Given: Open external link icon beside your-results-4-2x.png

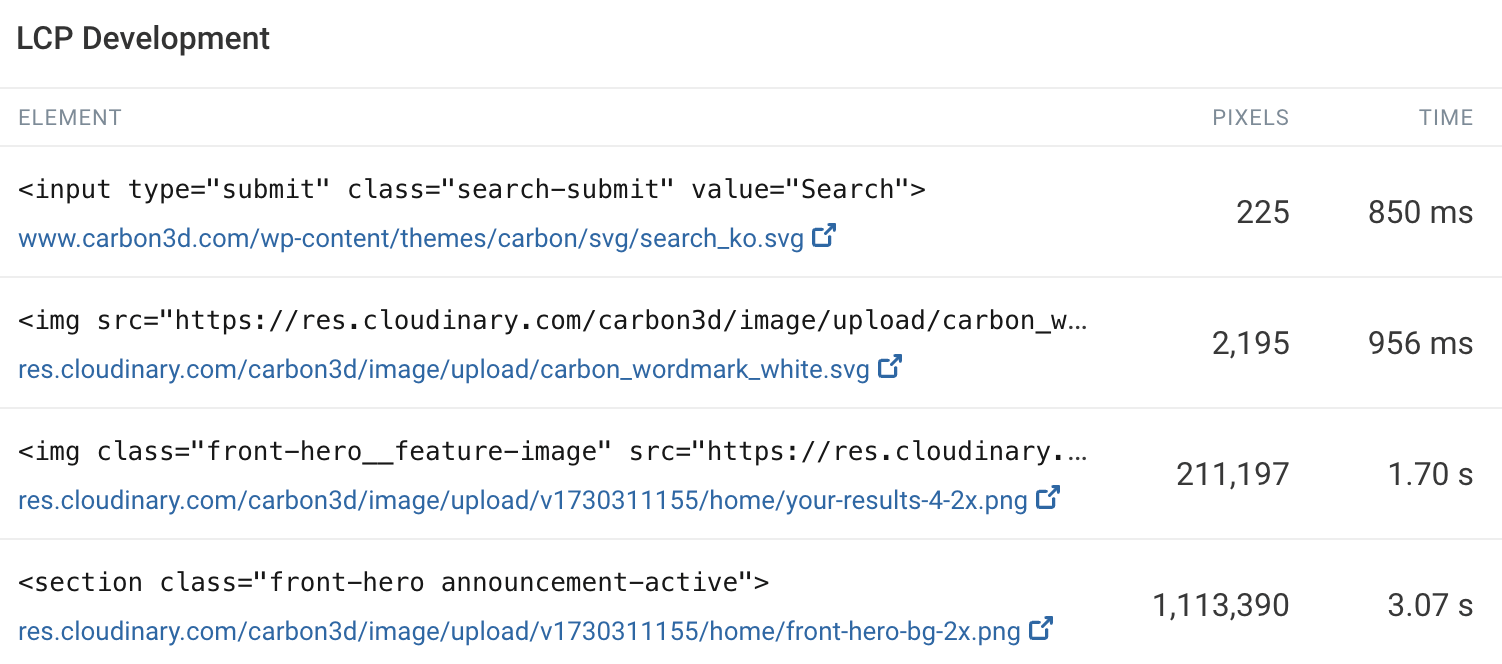Looking at the screenshot, I should pyautogui.click(x=1048, y=498).
